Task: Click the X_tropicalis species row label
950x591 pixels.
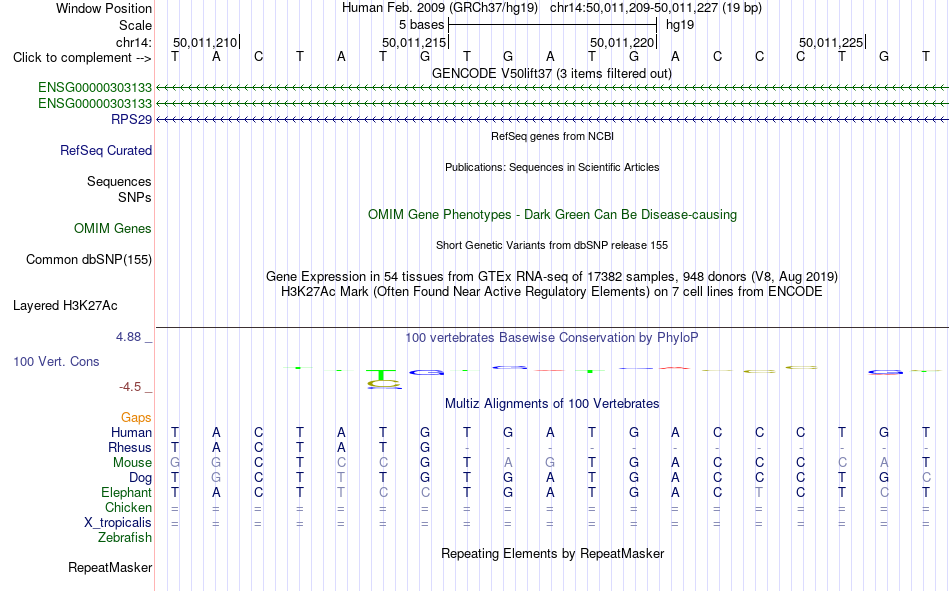Action: [118, 523]
